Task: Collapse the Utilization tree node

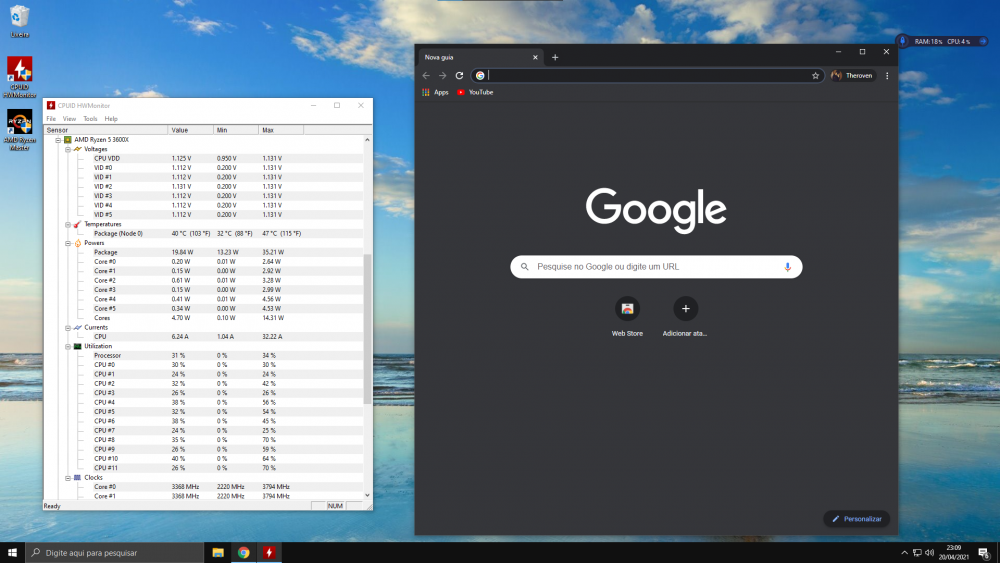Action: coord(68,346)
